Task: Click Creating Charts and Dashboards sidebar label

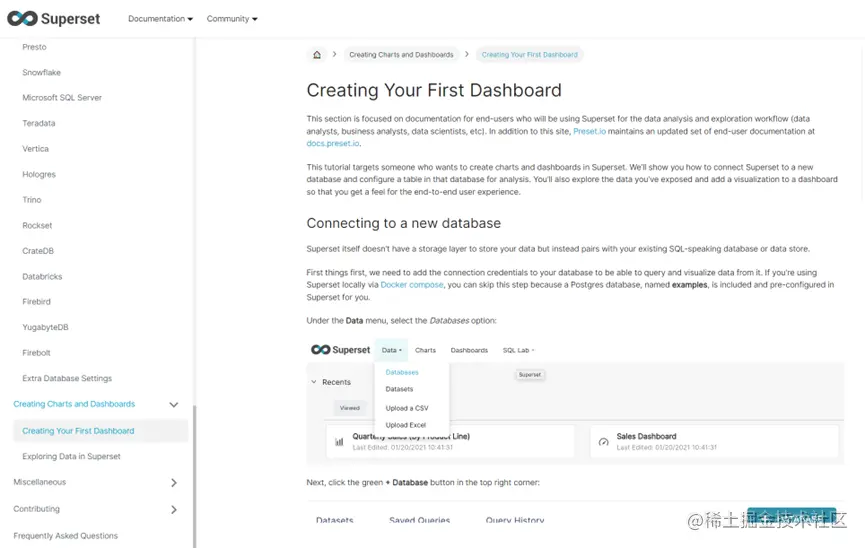Action: click(x=74, y=404)
